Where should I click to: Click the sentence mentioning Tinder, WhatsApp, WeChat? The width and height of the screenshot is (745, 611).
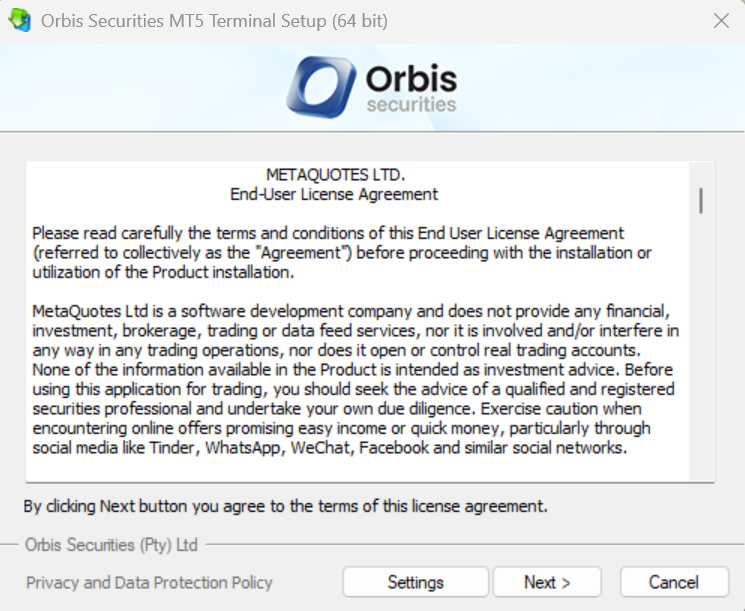329,447
